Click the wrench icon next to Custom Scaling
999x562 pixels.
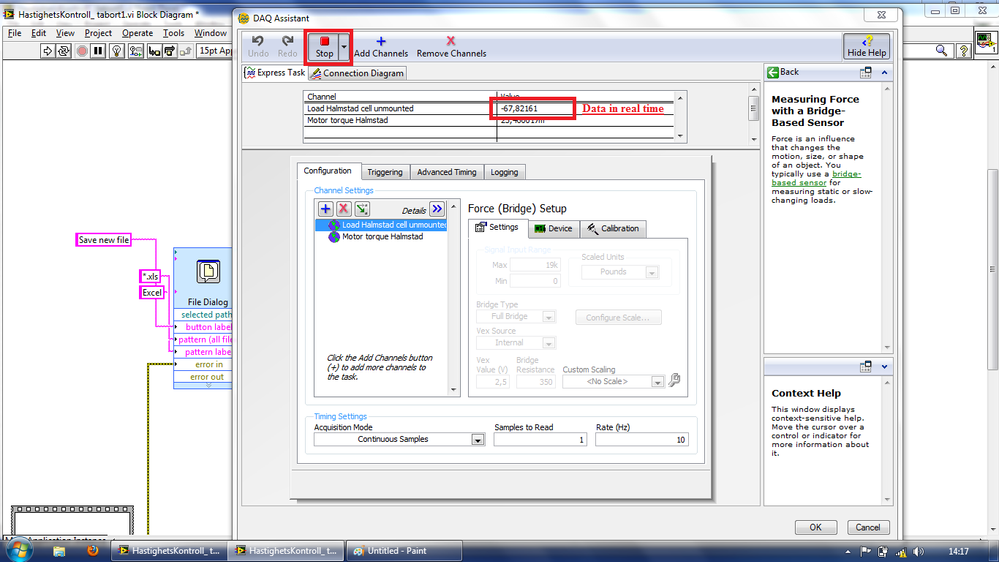pos(675,380)
